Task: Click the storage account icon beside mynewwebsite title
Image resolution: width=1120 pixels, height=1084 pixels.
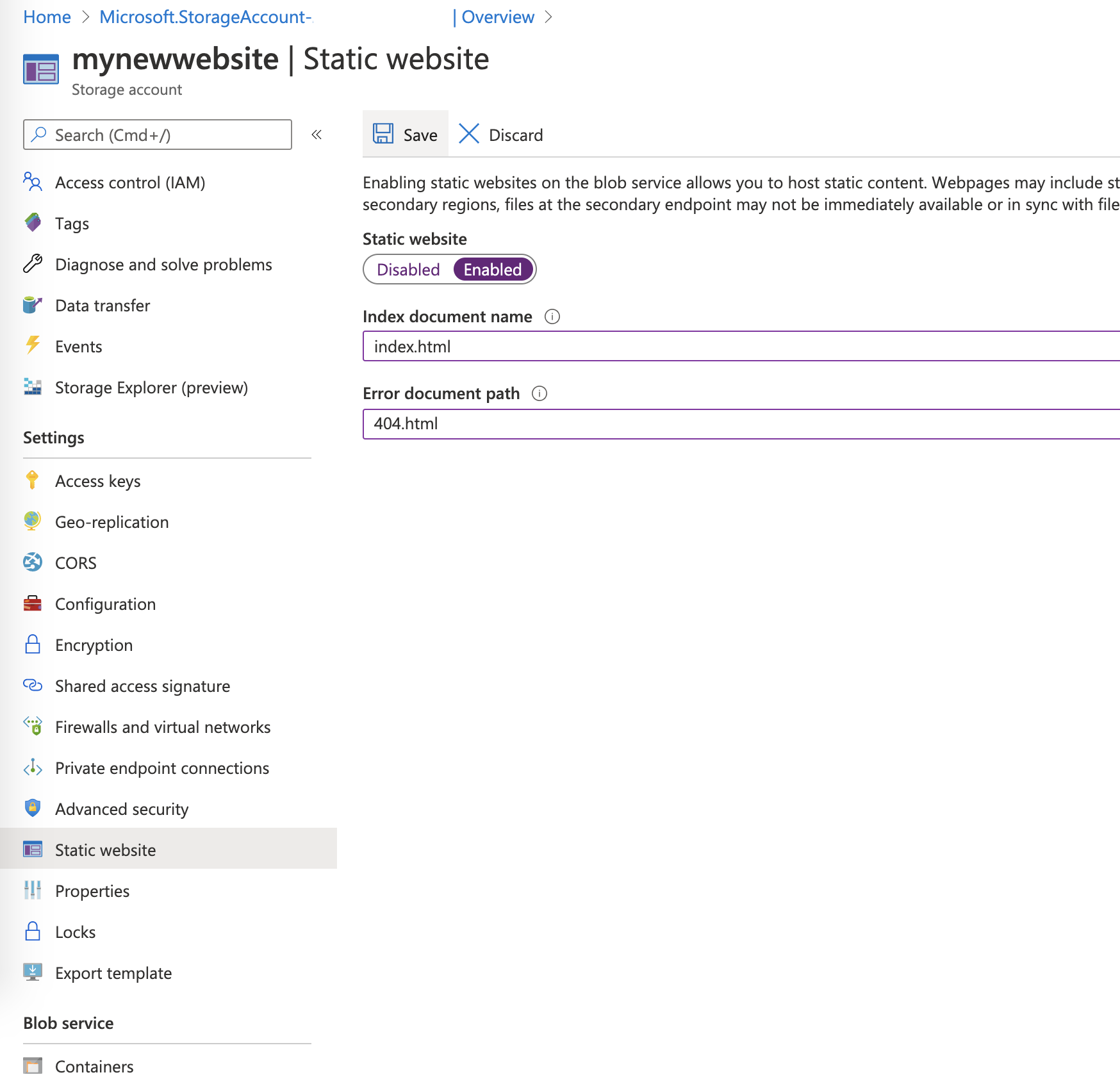Action: pos(41,69)
